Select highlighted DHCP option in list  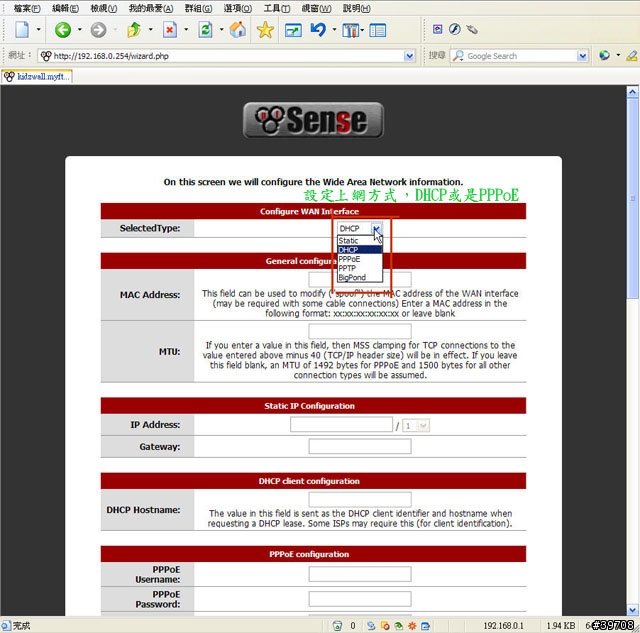click(360, 250)
